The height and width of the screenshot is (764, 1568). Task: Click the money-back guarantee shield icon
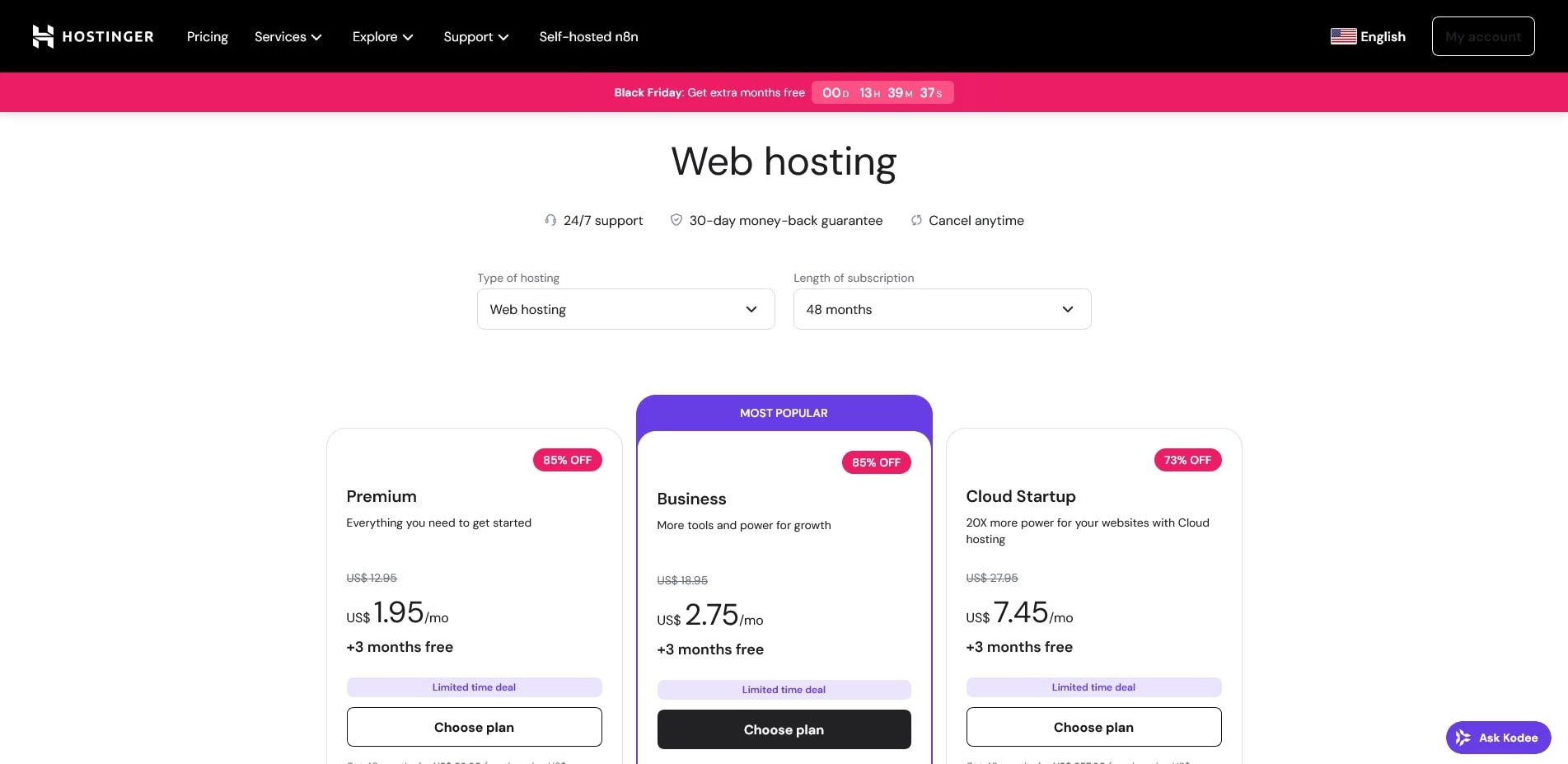[676, 220]
